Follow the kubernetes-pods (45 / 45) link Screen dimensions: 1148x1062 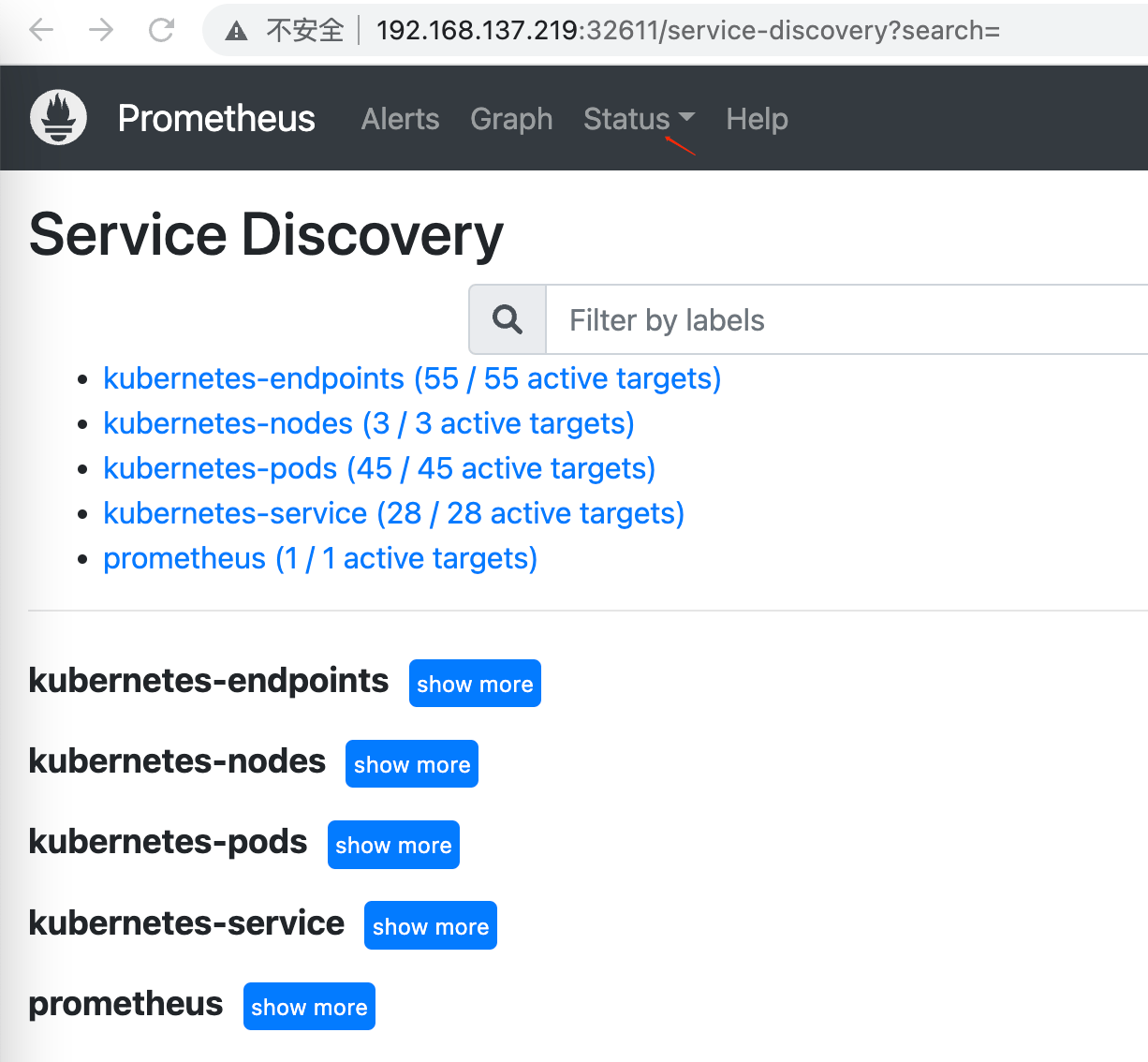coord(379,468)
